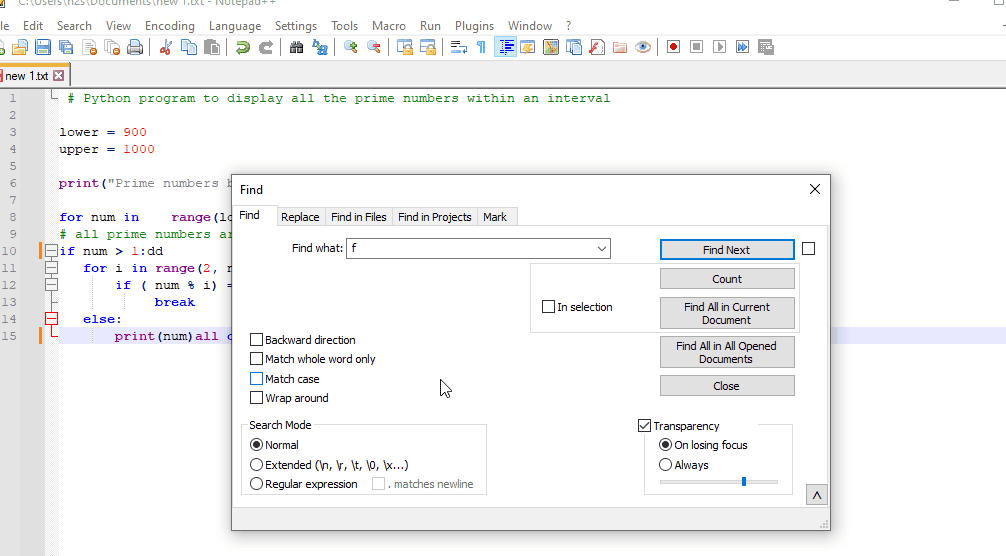This screenshot has height=556, width=1006.
Task: Click the Paste clipboard icon
Action: (x=212, y=47)
